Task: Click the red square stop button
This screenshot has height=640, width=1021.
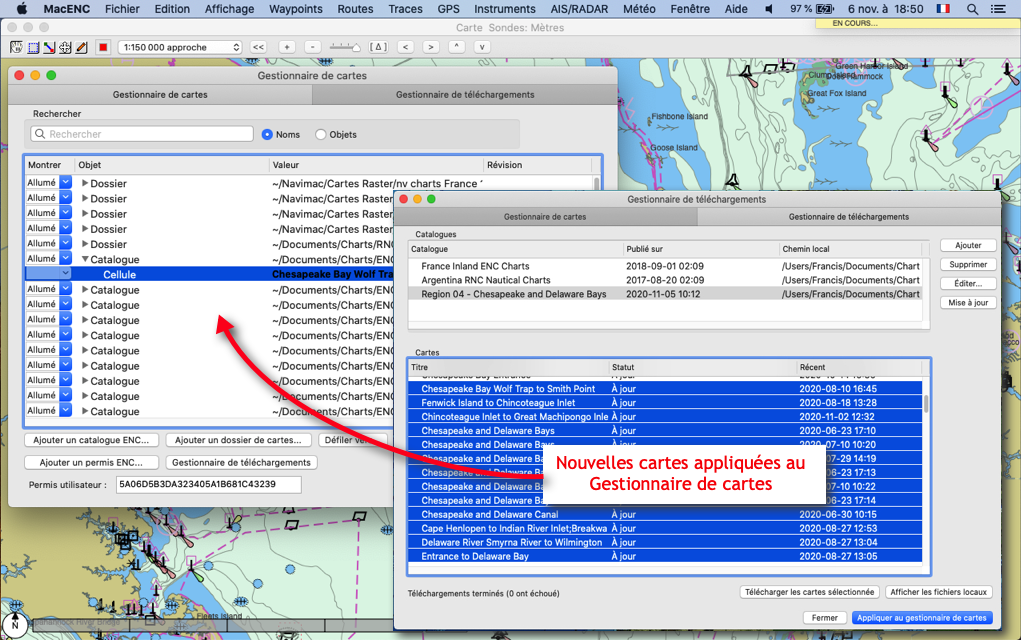Action: coord(103,47)
